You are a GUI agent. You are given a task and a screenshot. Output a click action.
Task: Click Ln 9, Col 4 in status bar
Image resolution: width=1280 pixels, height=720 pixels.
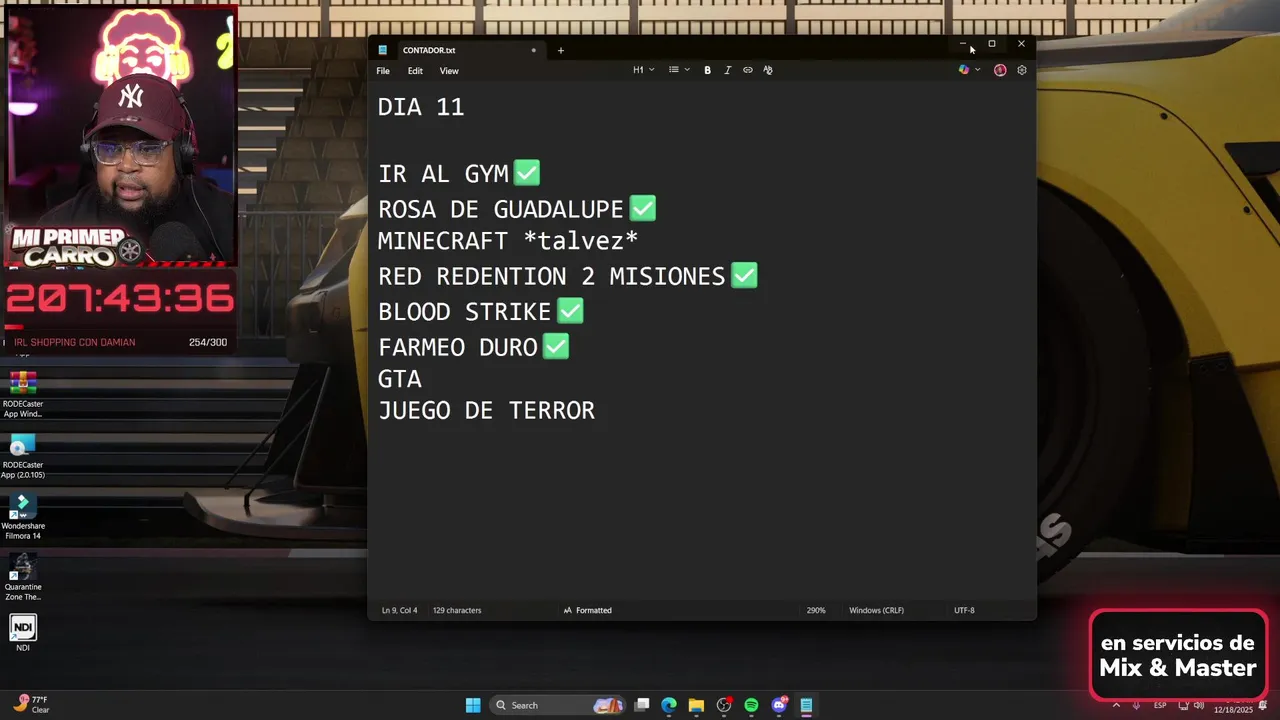tap(399, 610)
